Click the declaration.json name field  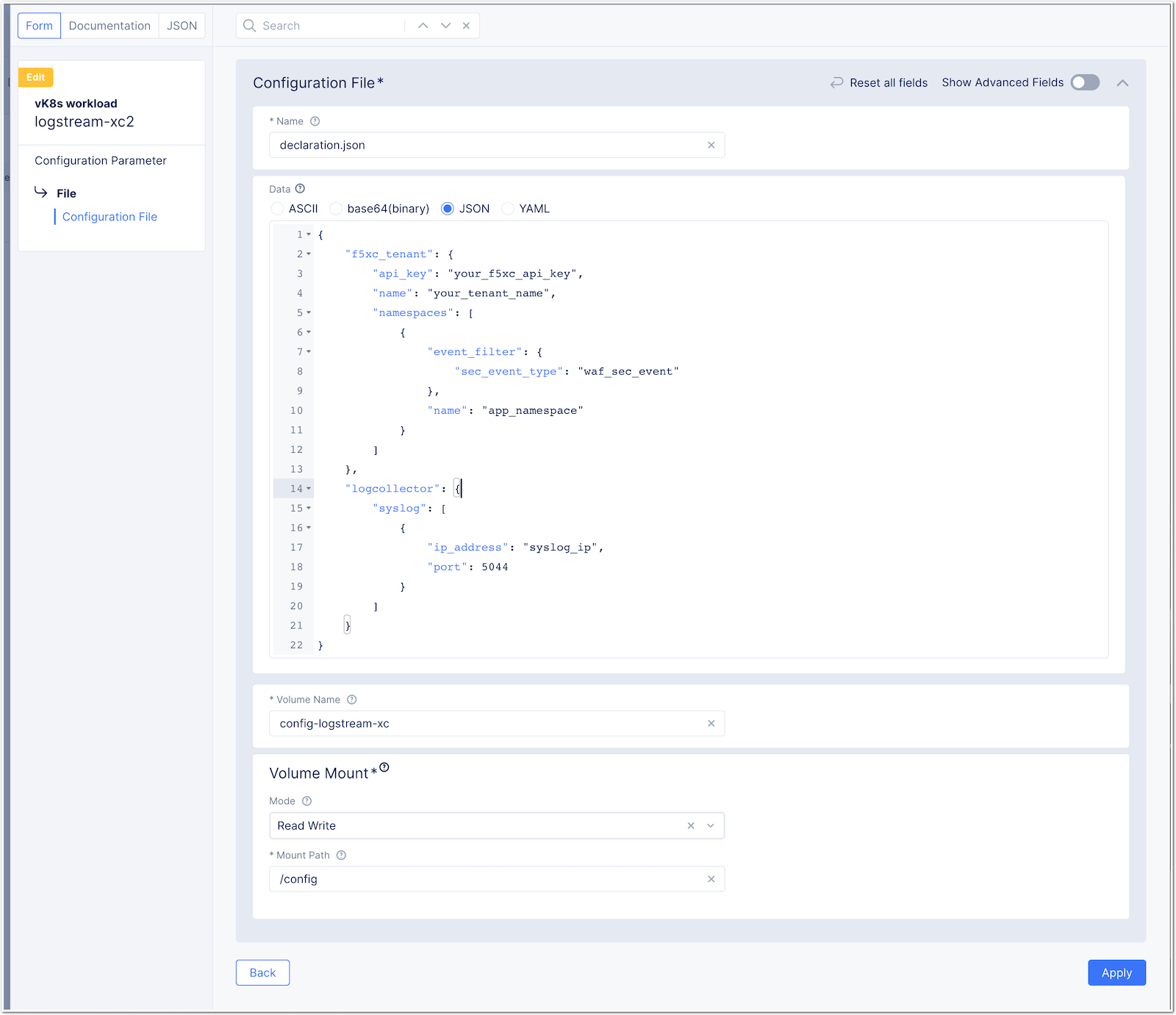(488, 145)
